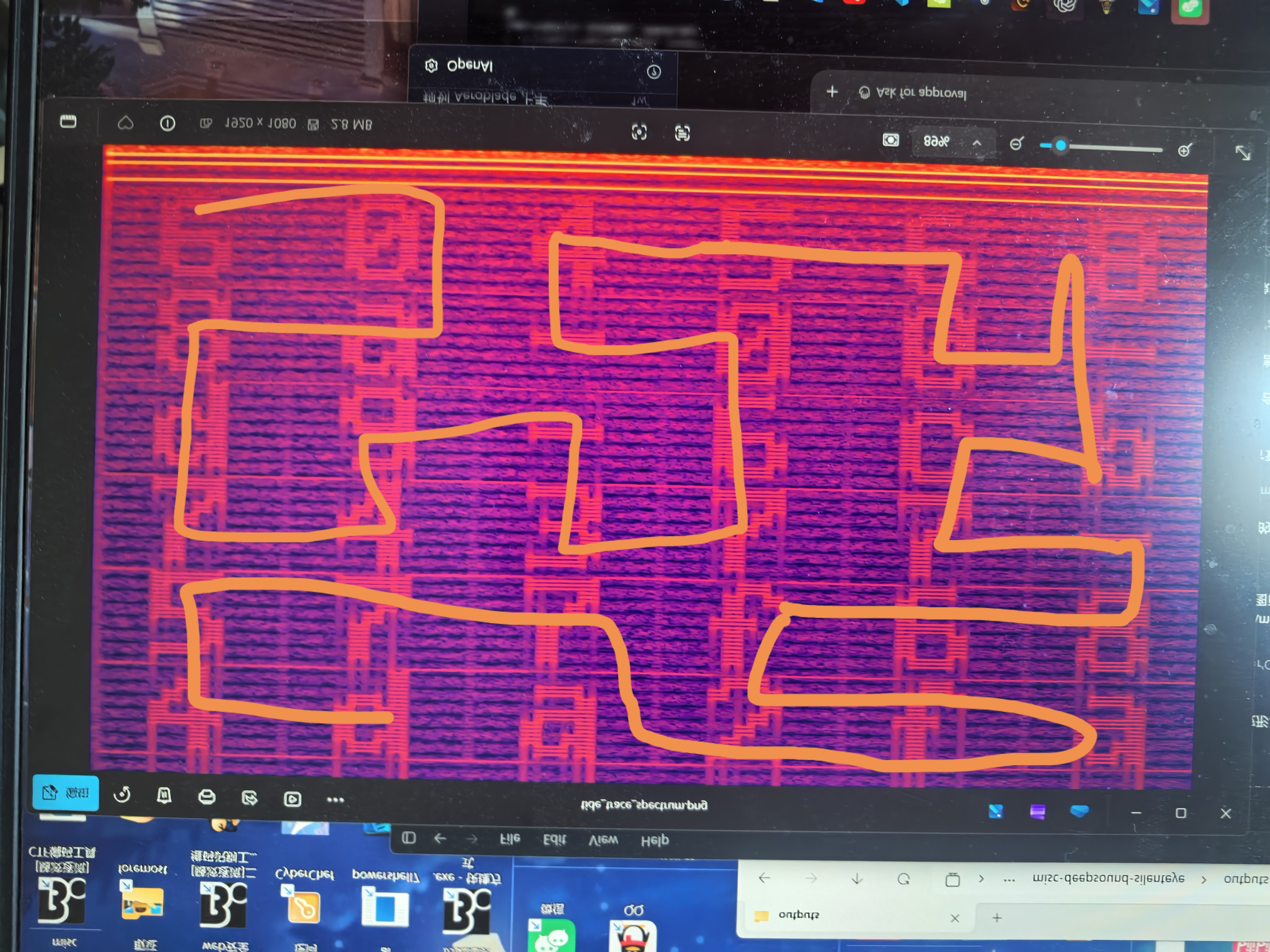The height and width of the screenshot is (952, 1270).
Task: Click the scan text icon in Photos top bar
Action: click(x=682, y=134)
